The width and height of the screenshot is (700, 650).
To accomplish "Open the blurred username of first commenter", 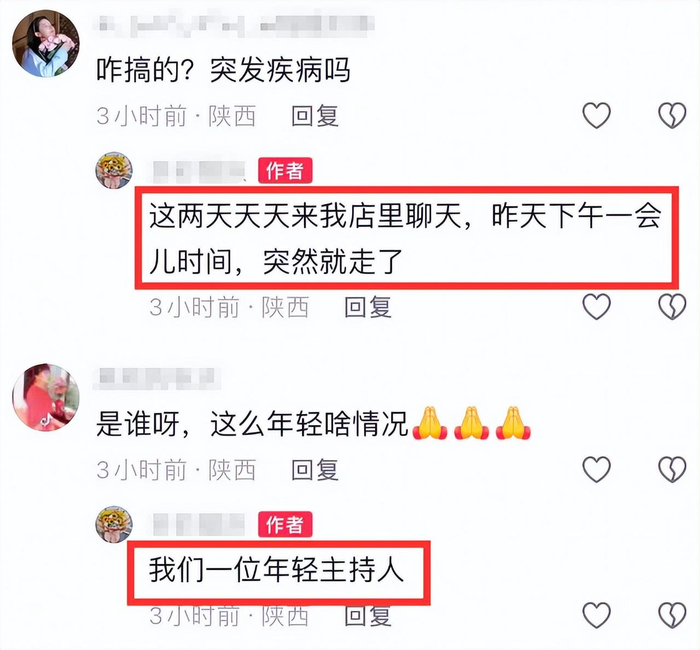I will click(234, 23).
